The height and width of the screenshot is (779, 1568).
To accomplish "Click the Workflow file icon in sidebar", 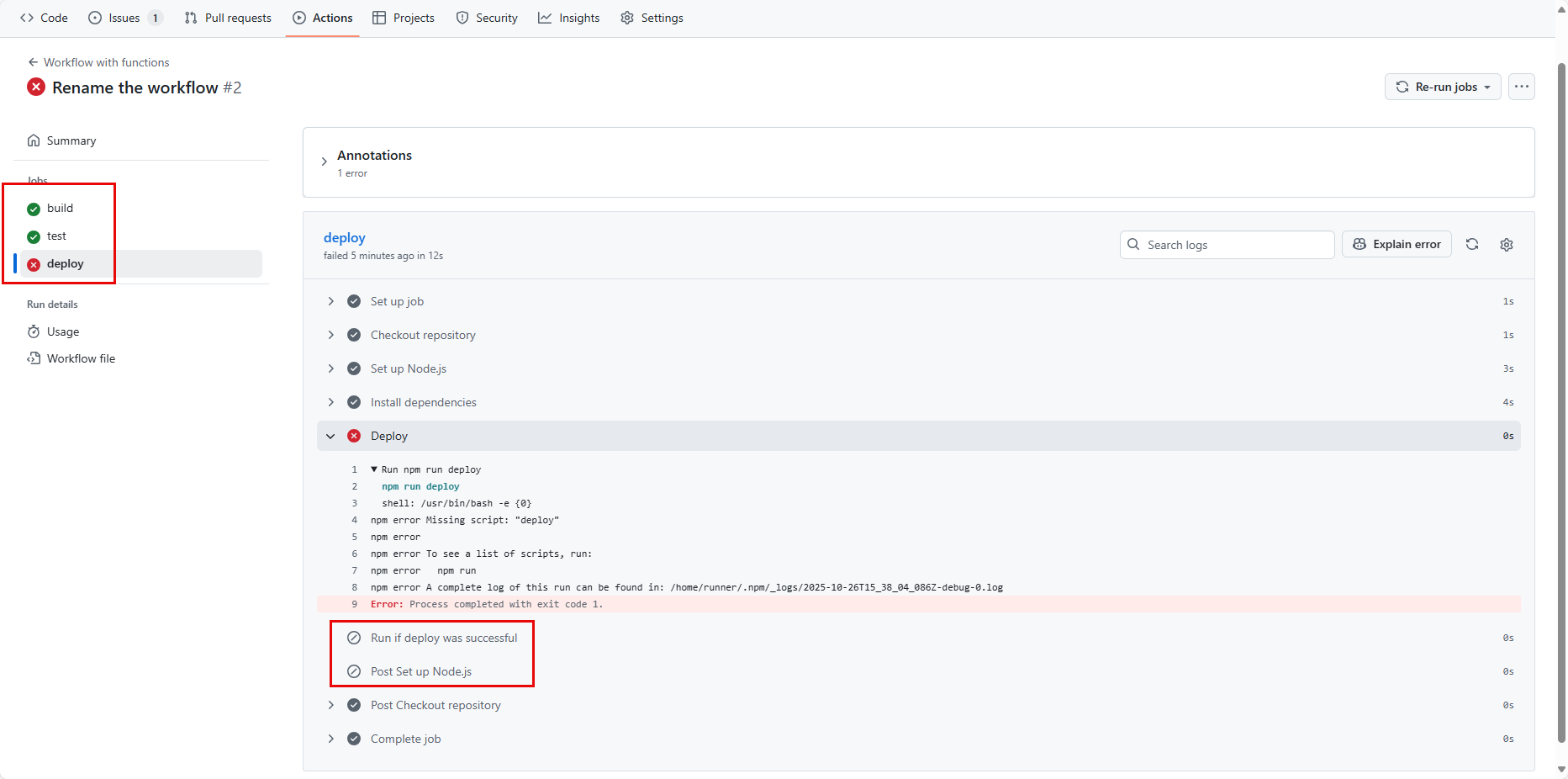I will pos(34,358).
